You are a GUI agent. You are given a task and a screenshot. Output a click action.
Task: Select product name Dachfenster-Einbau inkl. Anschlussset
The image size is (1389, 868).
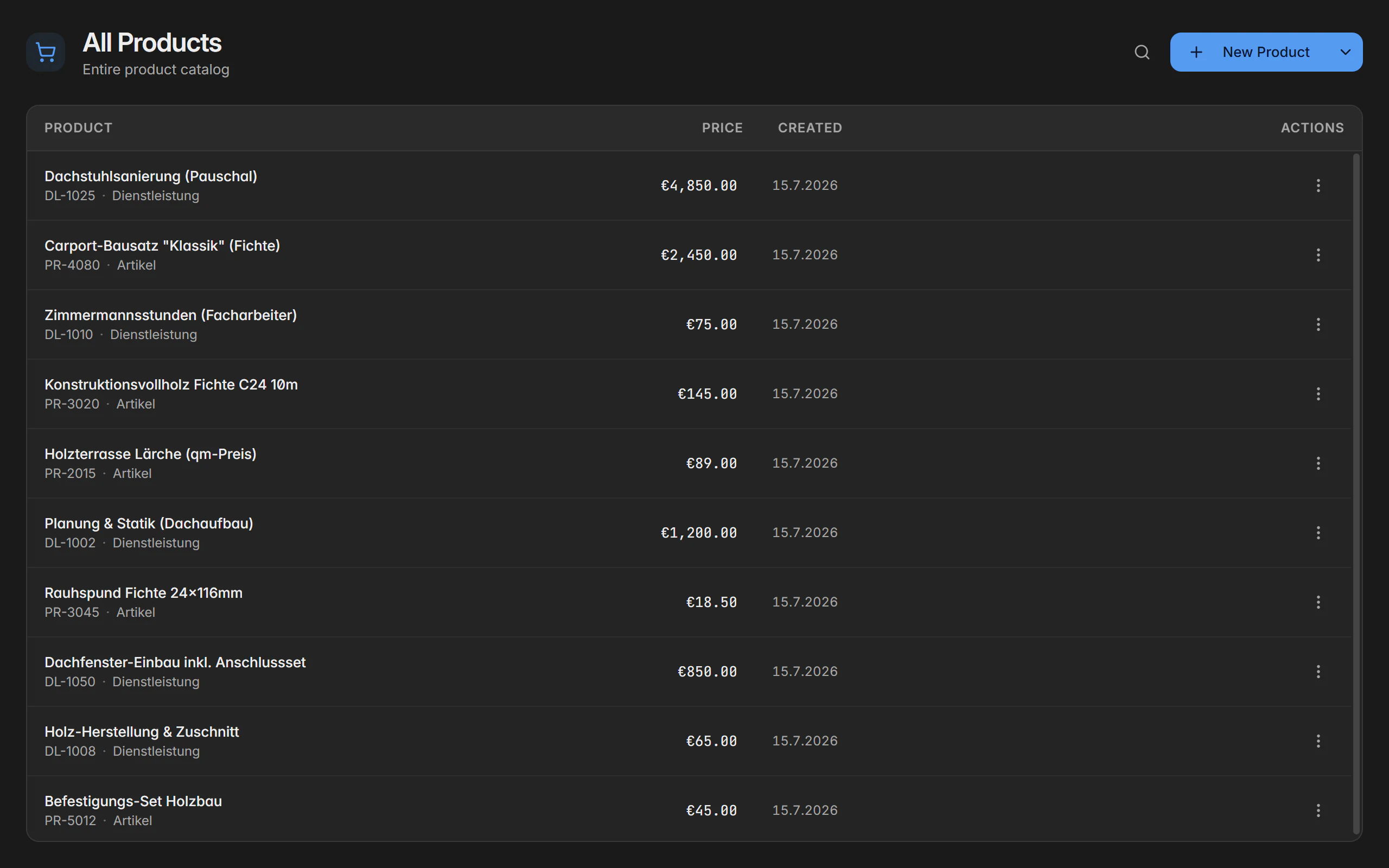pos(175,662)
